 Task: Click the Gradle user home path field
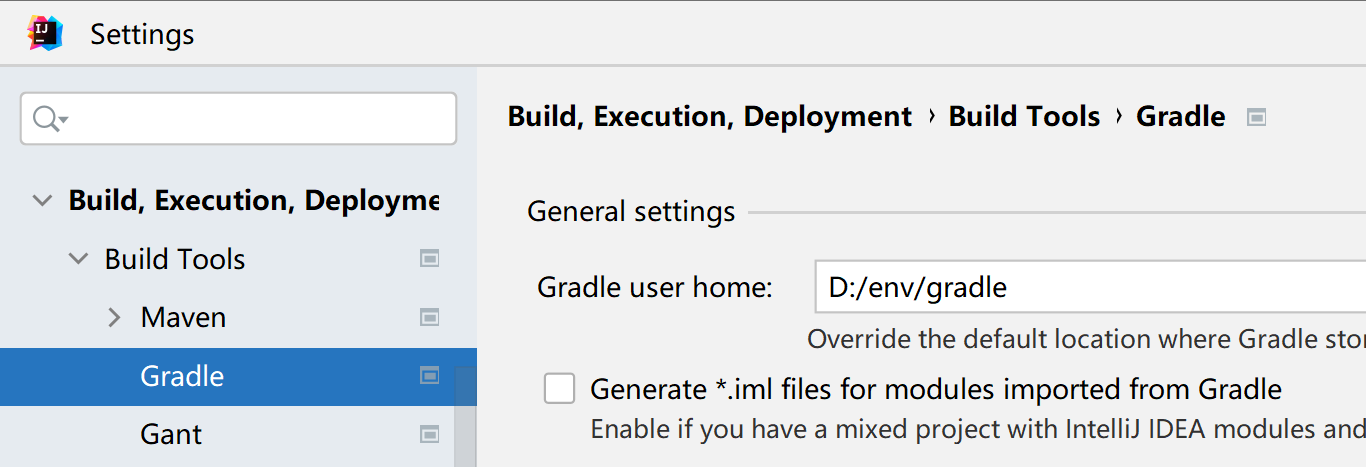point(1090,288)
